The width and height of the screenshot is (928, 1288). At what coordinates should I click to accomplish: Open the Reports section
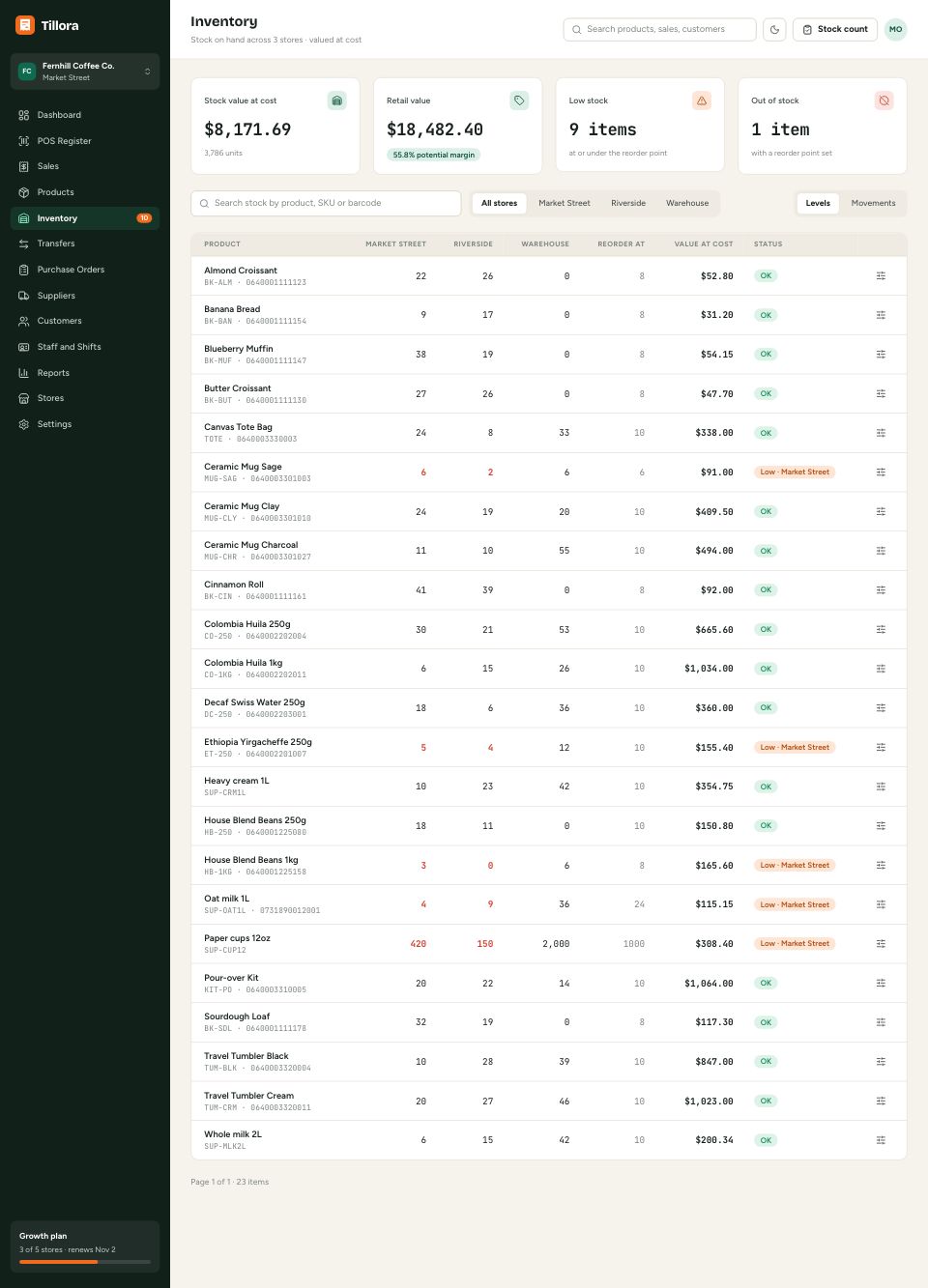[85, 373]
